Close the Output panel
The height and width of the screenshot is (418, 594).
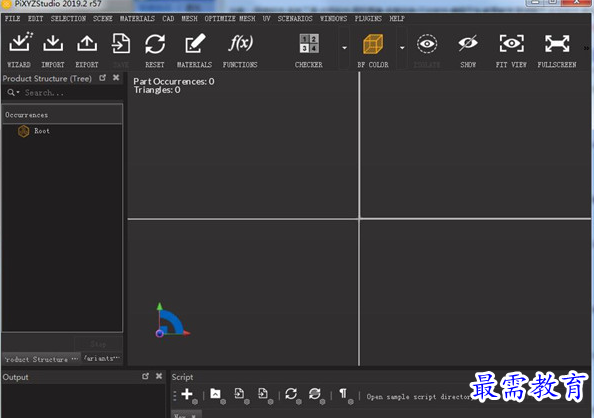159,376
